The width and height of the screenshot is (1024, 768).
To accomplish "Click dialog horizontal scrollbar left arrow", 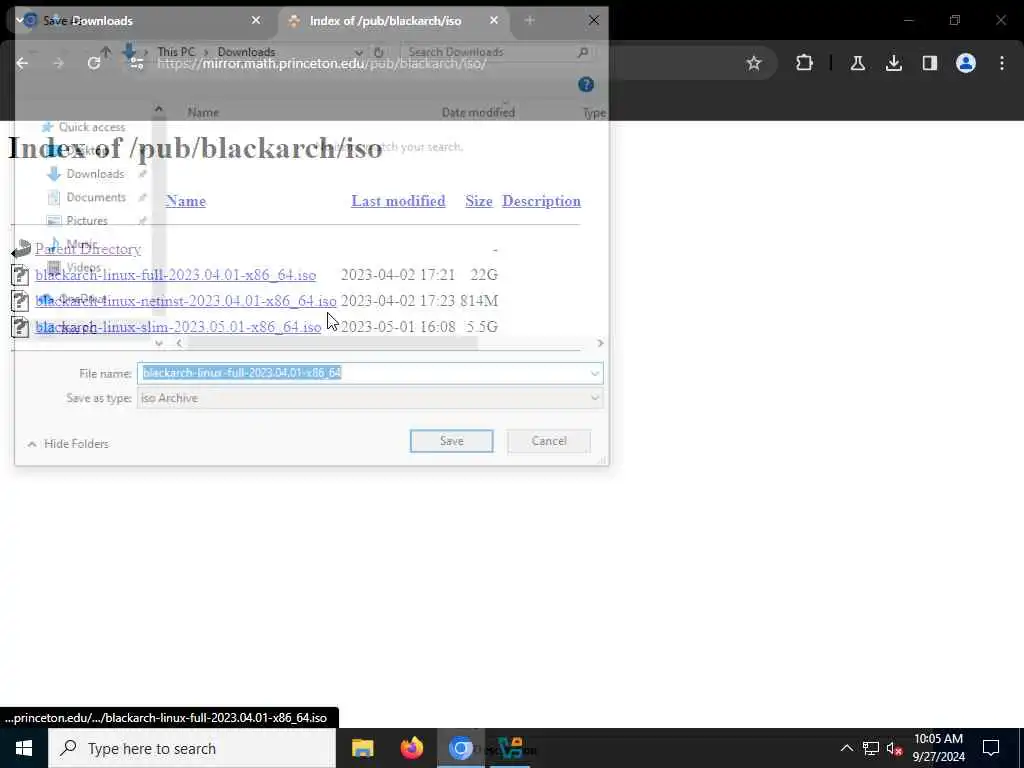I will point(179,344).
